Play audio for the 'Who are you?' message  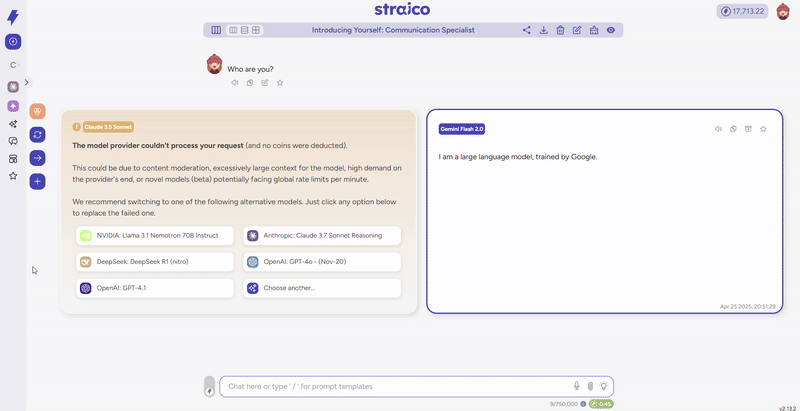click(235, 83)
